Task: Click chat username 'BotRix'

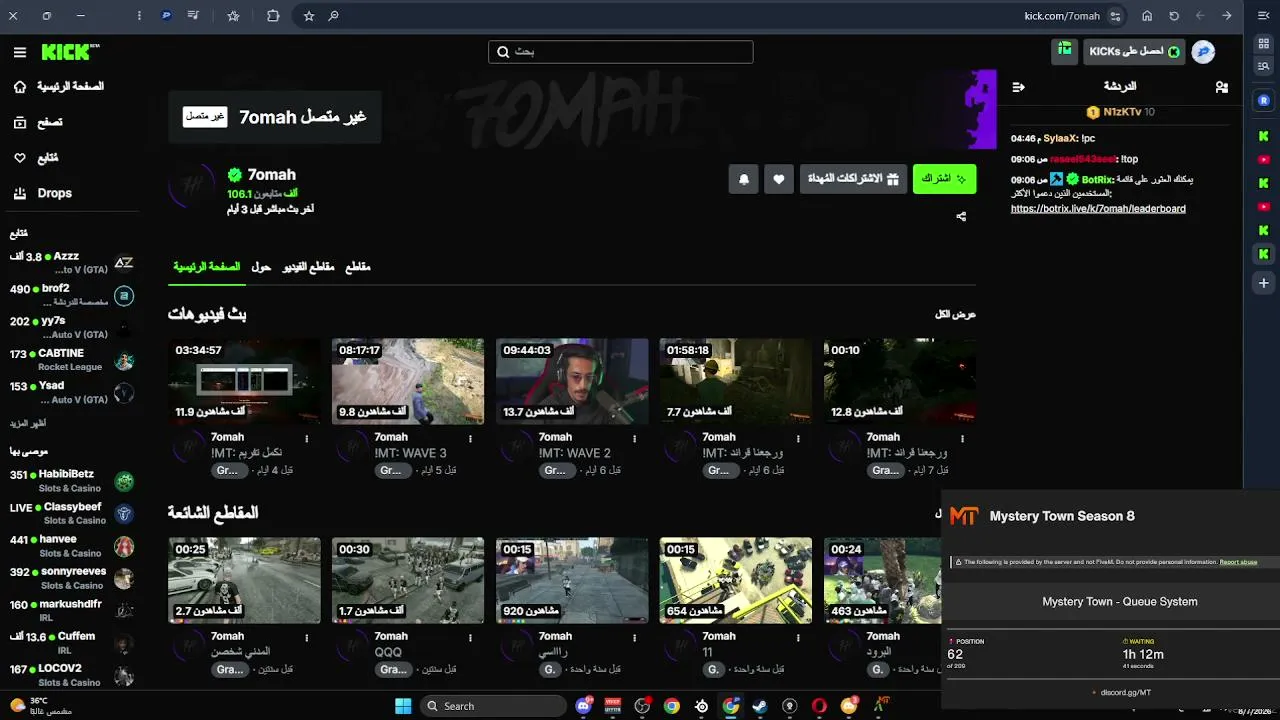Action: (x=1097, y=180)
